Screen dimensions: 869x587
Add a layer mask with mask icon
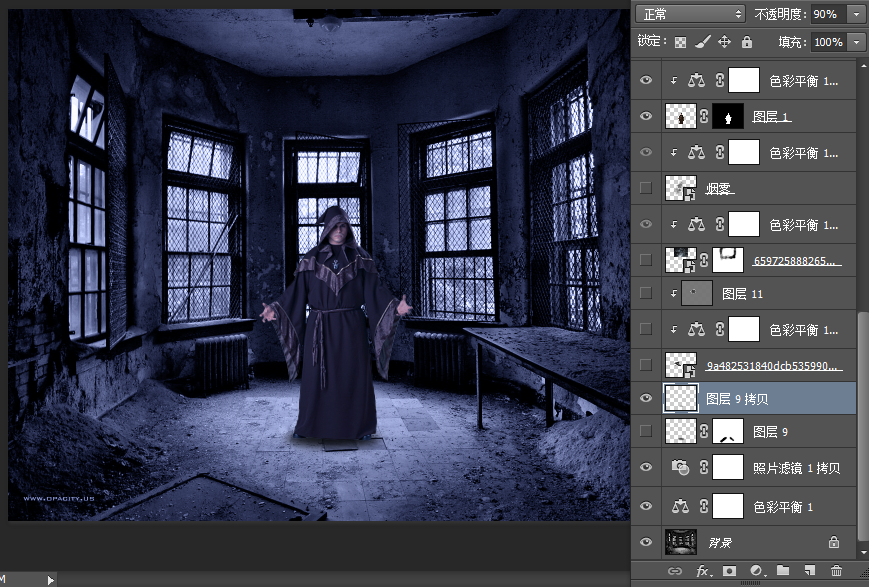pyautogui.click(x=730, y=571)
